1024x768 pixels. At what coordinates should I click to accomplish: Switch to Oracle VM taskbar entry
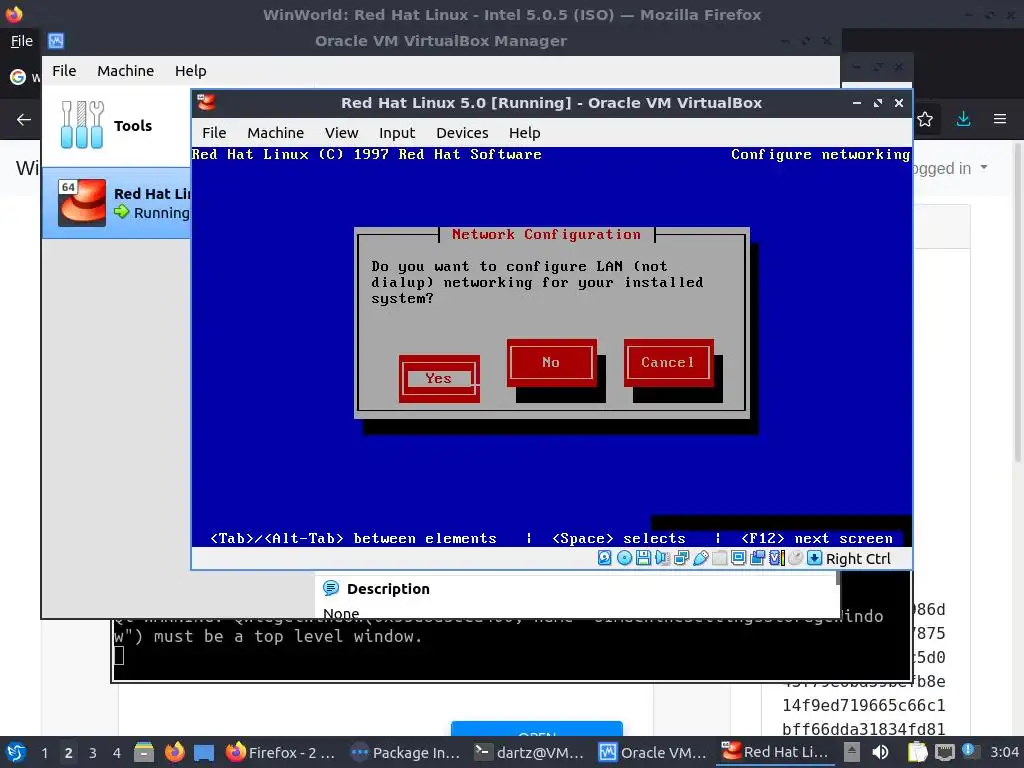click(653, 752)
